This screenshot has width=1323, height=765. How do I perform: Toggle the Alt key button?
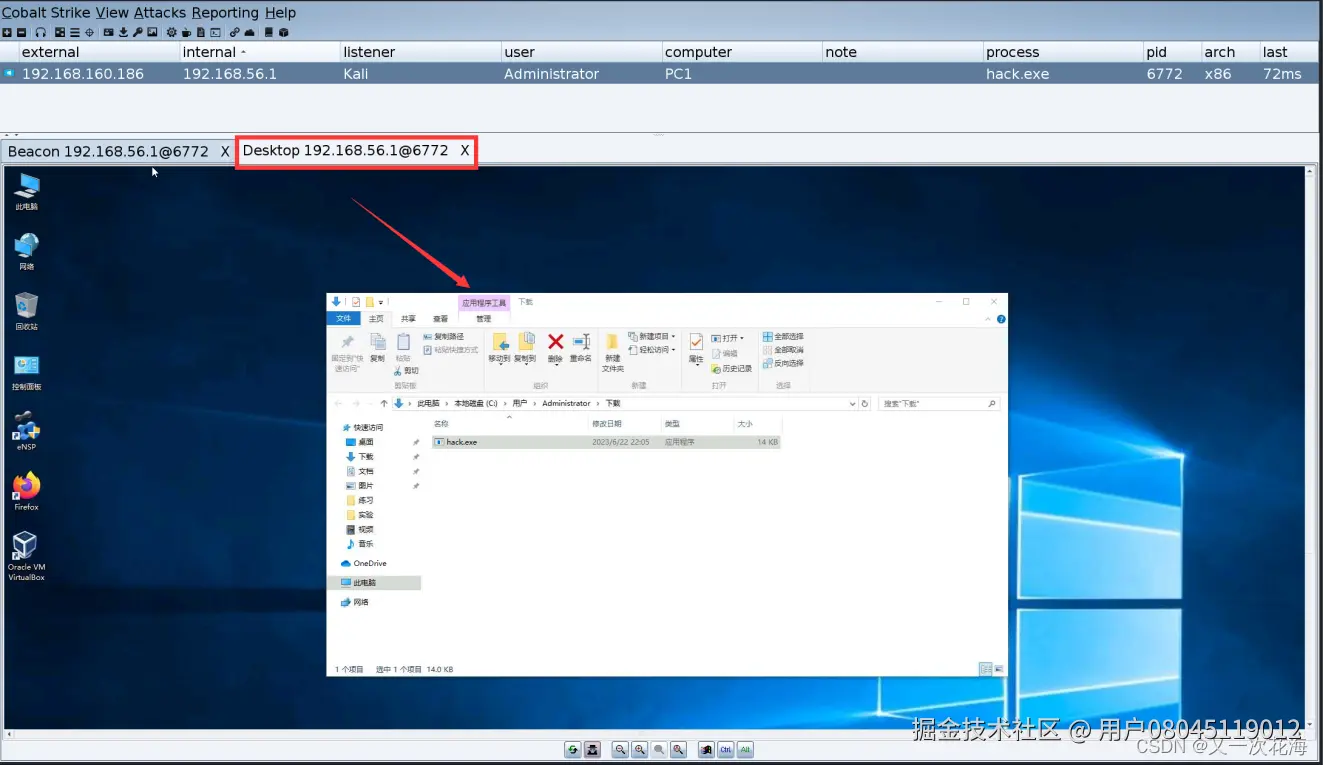tap(745, 749)
